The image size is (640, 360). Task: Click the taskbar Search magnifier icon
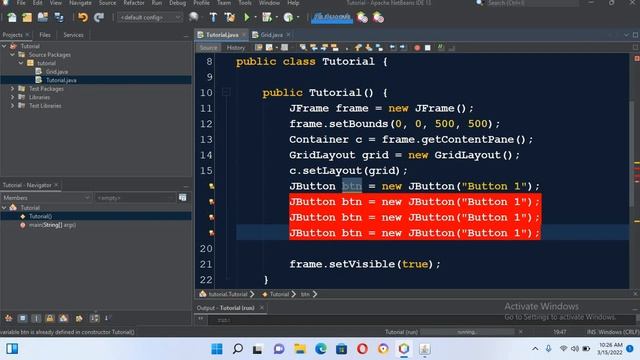coord(238,349)
